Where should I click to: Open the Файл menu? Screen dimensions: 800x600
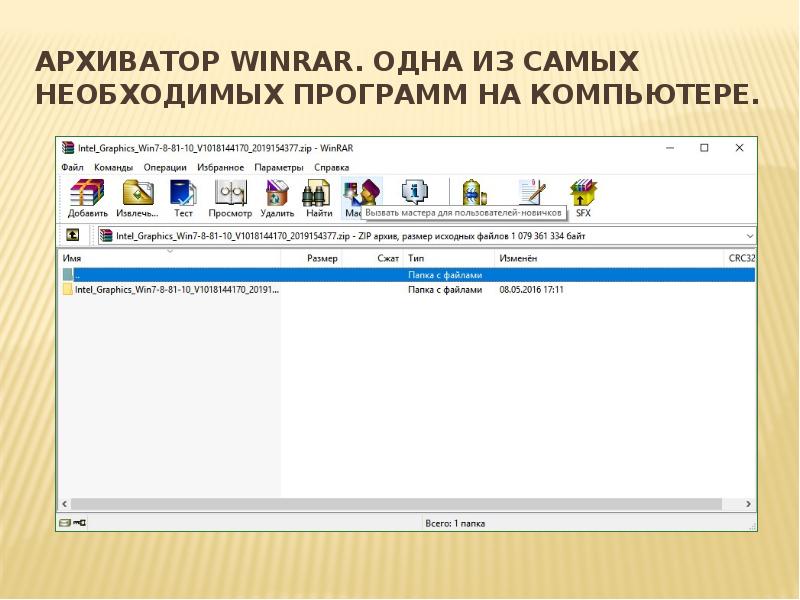tap(72, 167)
